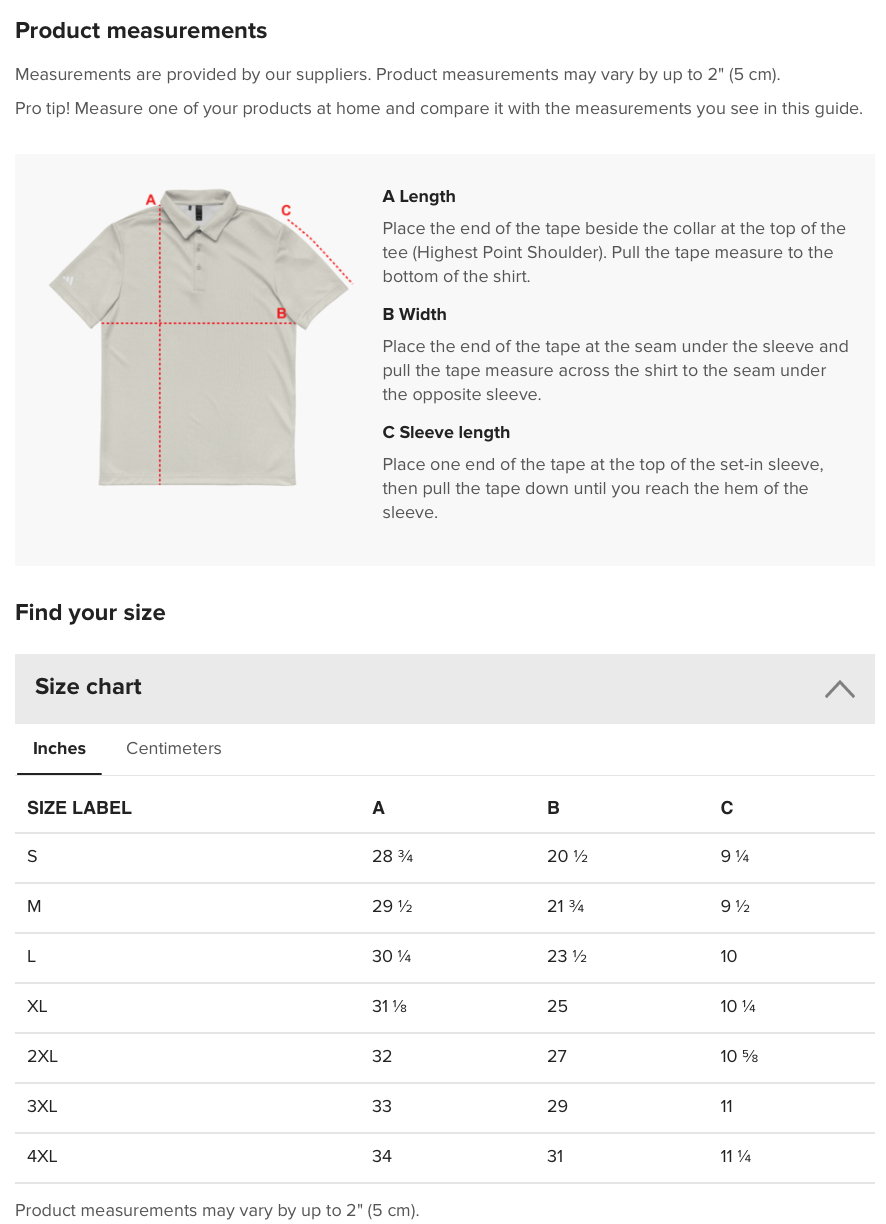Viewport: 886px width, 1224px height.
Task: Select the Inches tab
Action: (59, 749)
